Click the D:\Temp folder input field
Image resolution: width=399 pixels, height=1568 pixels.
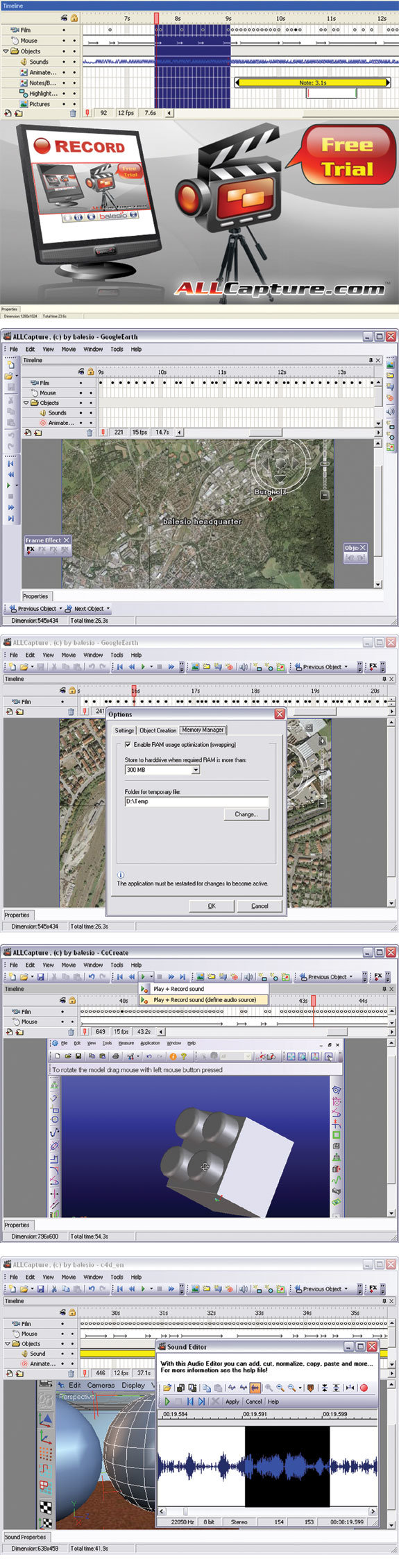(x=196, y=801)
